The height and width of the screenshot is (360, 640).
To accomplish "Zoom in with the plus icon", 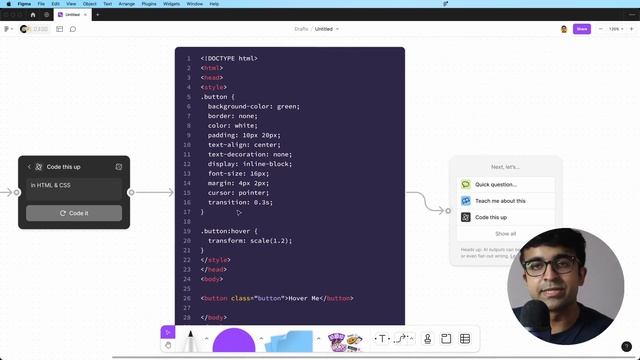I will click(631, 29).
